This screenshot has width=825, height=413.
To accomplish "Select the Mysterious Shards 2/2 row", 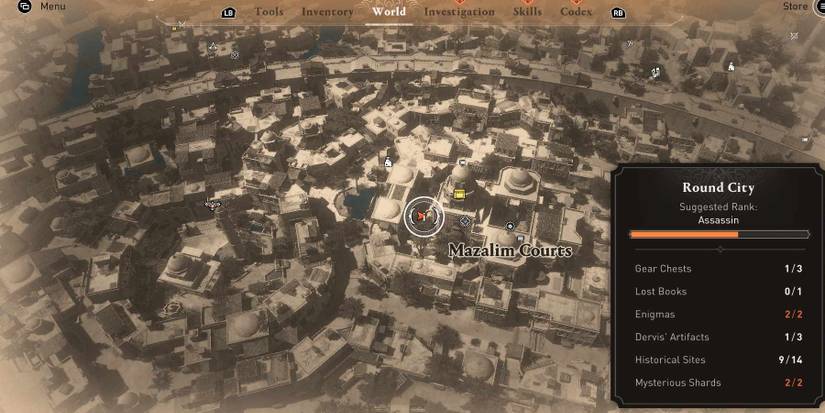I will click(719, 382).
